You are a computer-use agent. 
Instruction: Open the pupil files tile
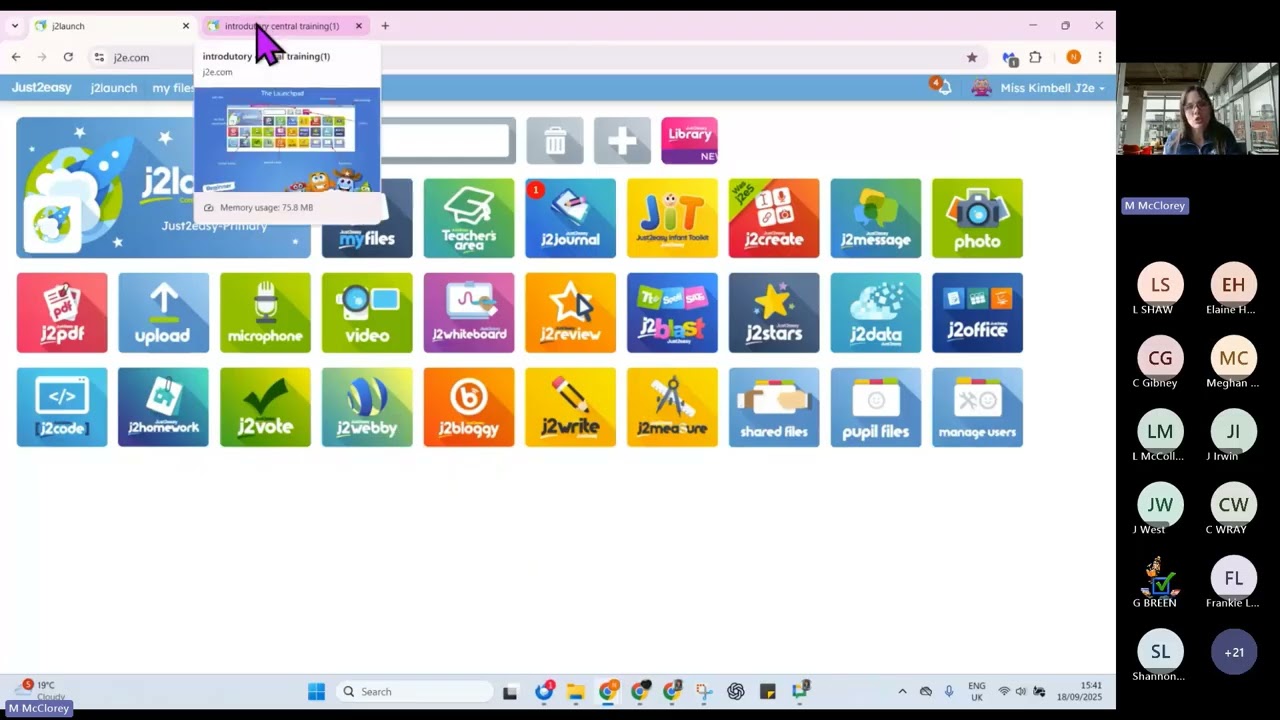click(875, 407)
